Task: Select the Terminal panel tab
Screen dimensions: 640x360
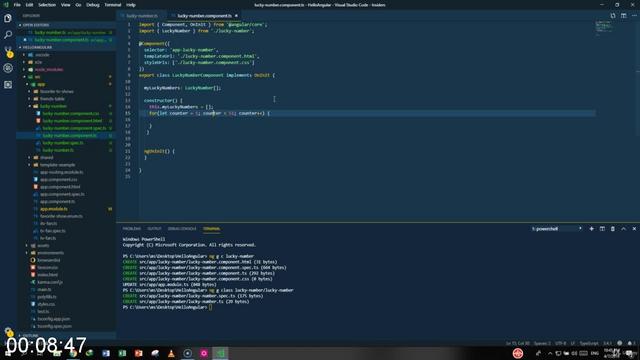Action: coord(211,229)
